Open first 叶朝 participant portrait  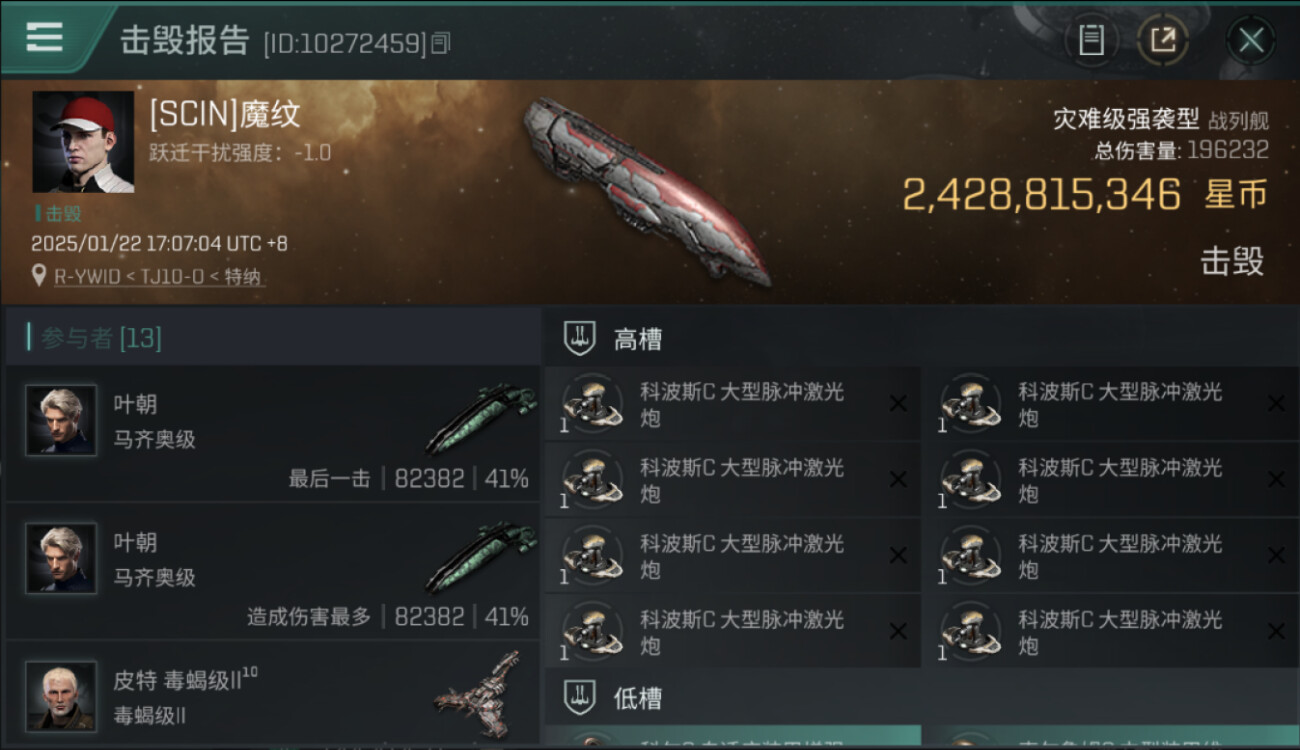(x=61, y=421)
